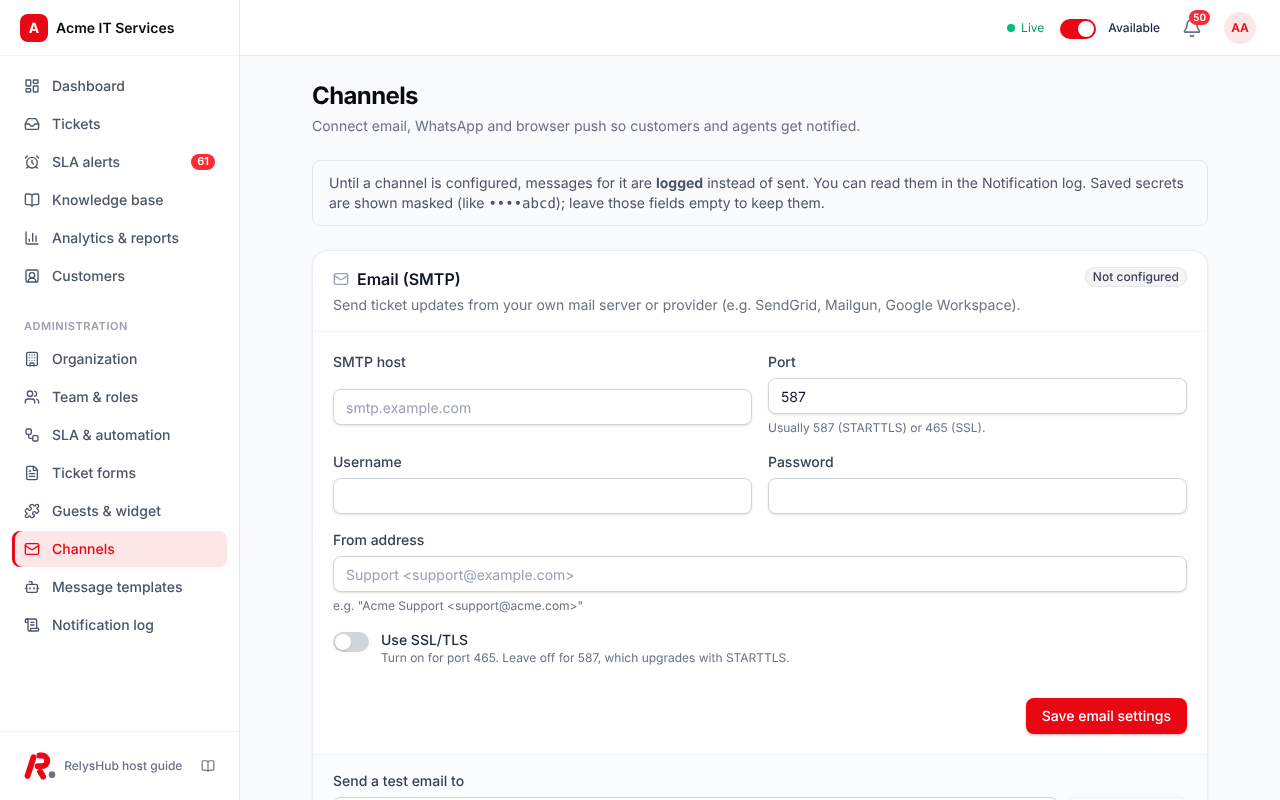The height and width of the screenshot is (800, 1280).
Task: Open notifications bell with 50 badge
Action: tap(1192, 28)
